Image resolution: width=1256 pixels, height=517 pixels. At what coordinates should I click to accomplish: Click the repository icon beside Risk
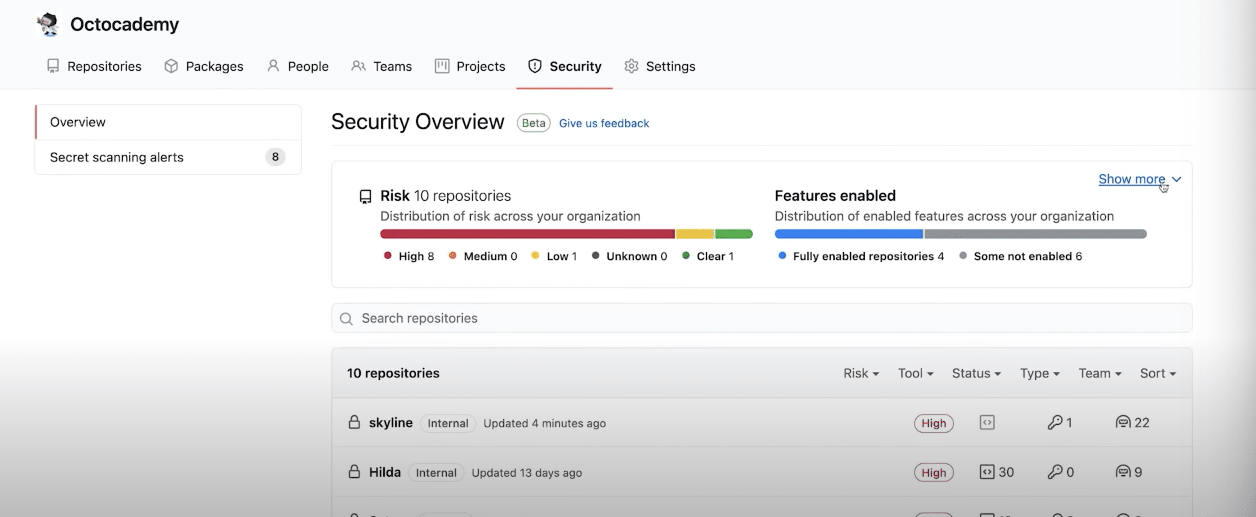click(x=366, y=197)
